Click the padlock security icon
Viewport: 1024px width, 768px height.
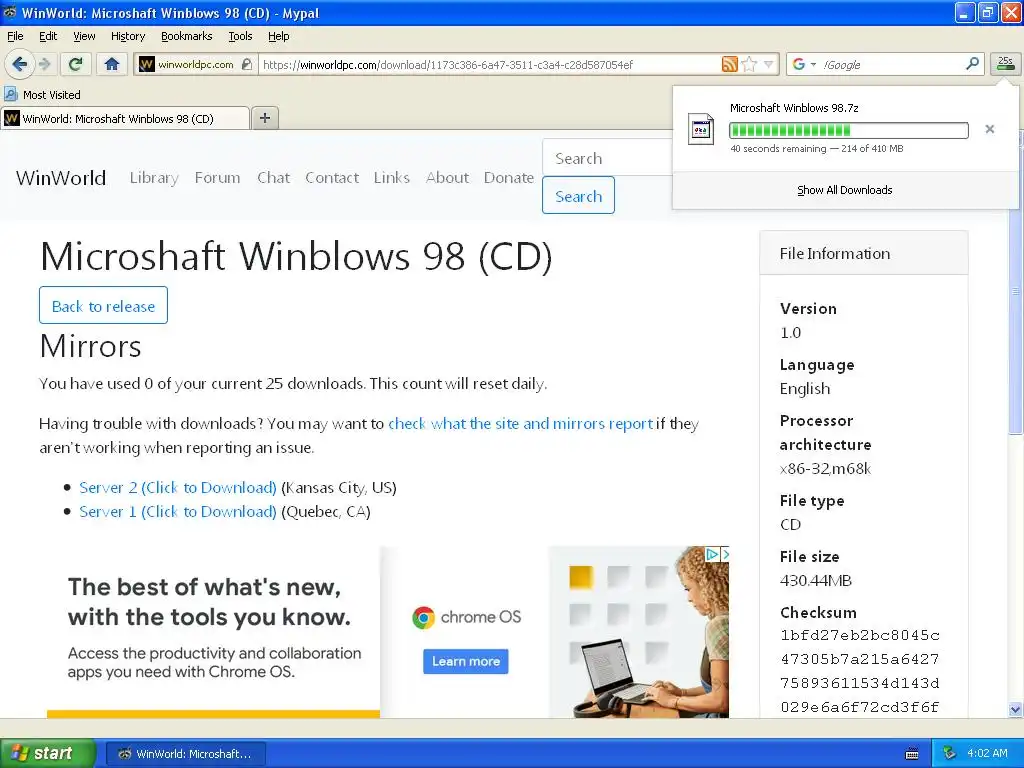pos(247,64)
